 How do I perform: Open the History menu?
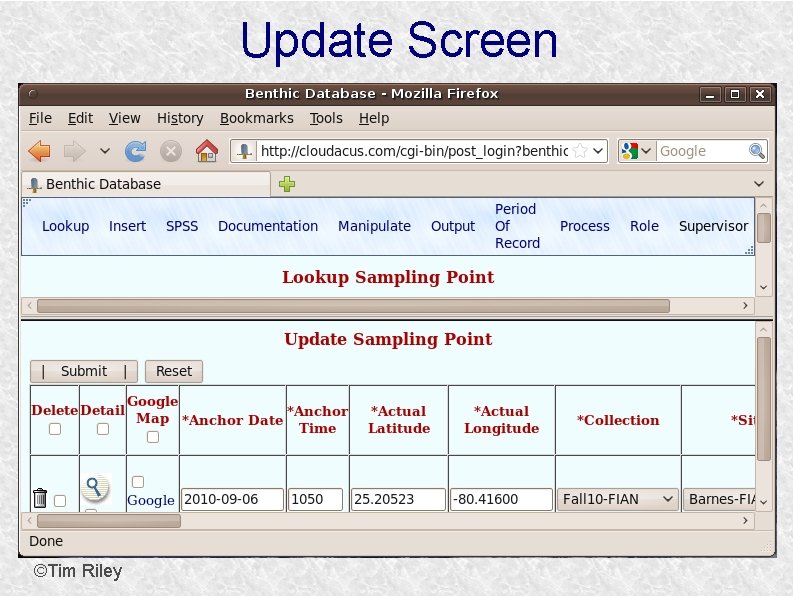click(x=180, y=118)
